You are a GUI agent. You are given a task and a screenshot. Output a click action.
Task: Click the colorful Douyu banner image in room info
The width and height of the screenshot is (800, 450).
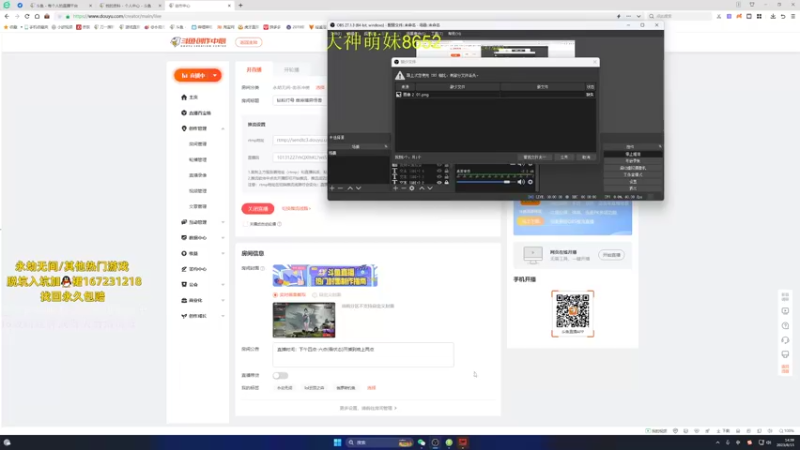click(325, 276)
